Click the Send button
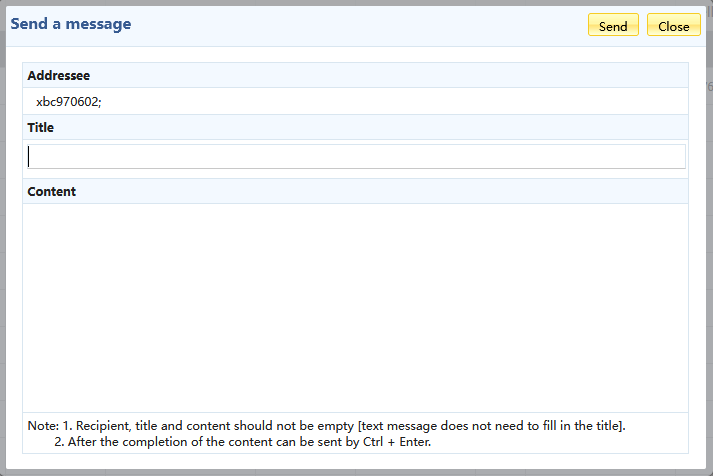Screen dimensions: 713x476 (x=613, y=26)
